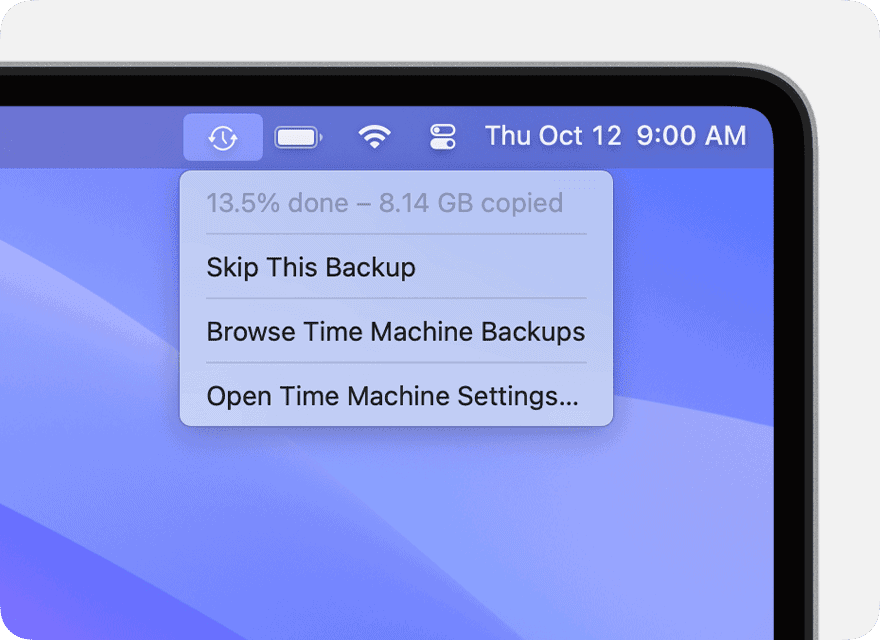This screenshot has width=880, height=640.
Task: Open the battery status icon
Action: click(x=299, y=138)
